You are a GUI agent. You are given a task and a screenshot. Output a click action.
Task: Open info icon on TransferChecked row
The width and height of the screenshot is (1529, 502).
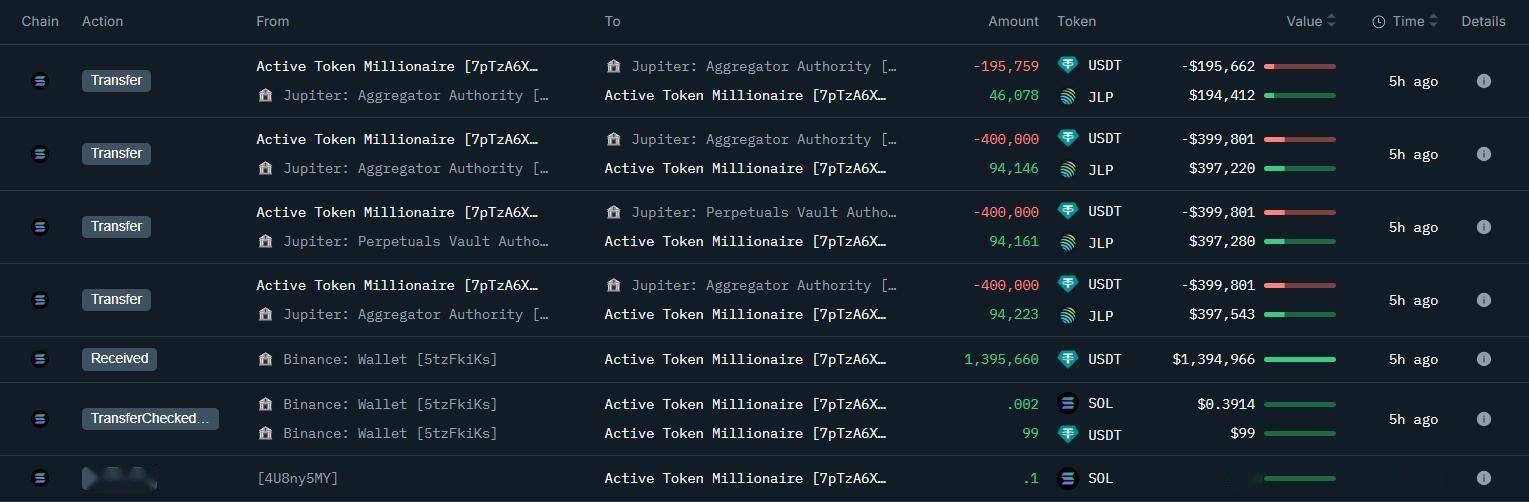click(1483, 419)
